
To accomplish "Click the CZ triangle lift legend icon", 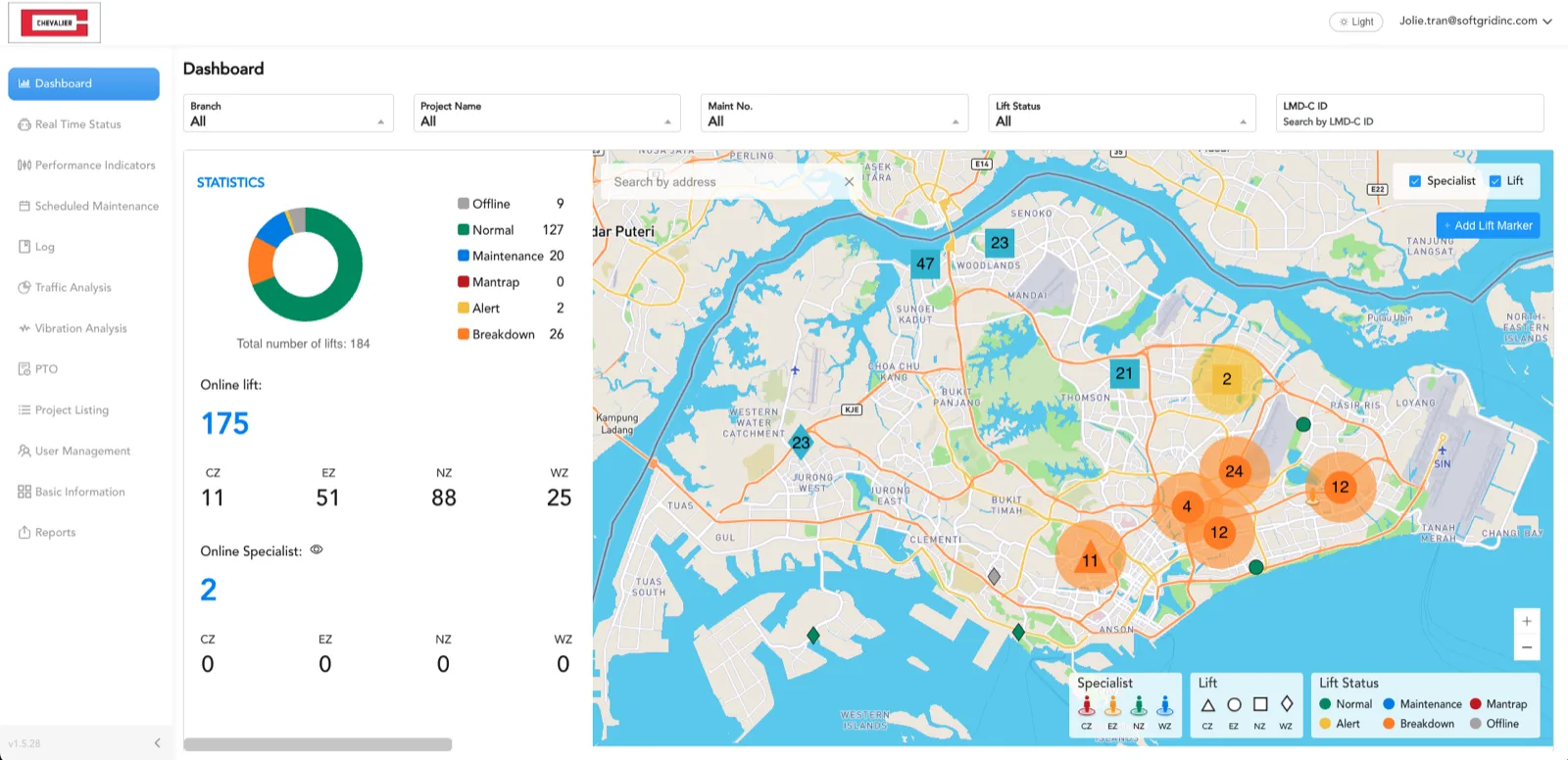I will pyautogui.click(x=1207, y=705).
